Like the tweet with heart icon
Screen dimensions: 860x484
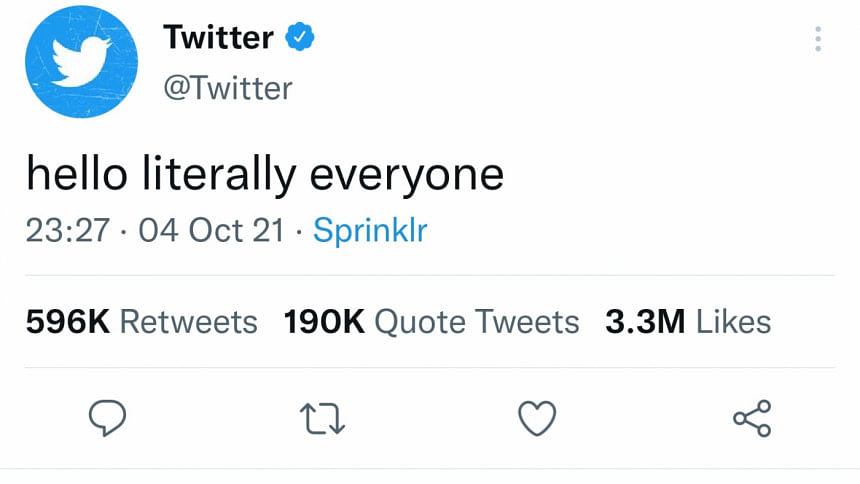(x=537, y=418)
